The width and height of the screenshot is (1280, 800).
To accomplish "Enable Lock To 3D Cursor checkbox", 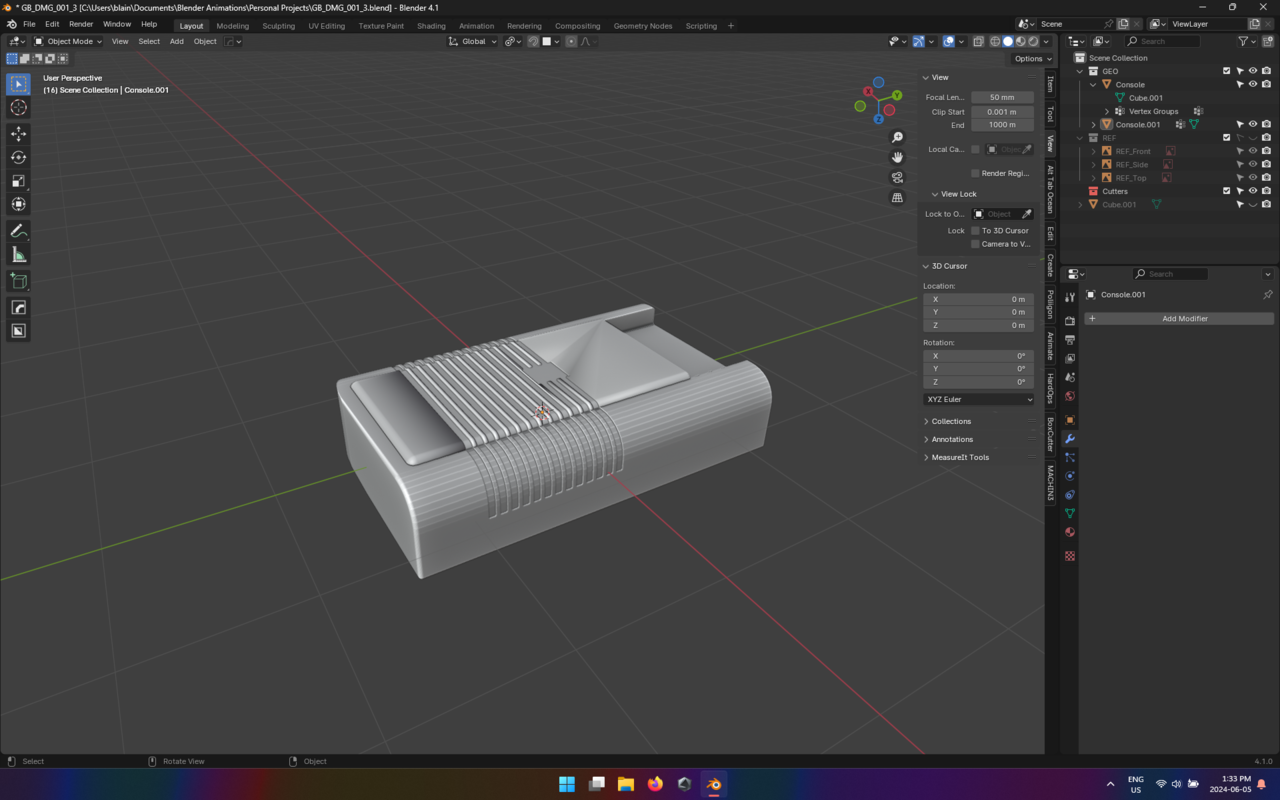I will click(975, 231).
